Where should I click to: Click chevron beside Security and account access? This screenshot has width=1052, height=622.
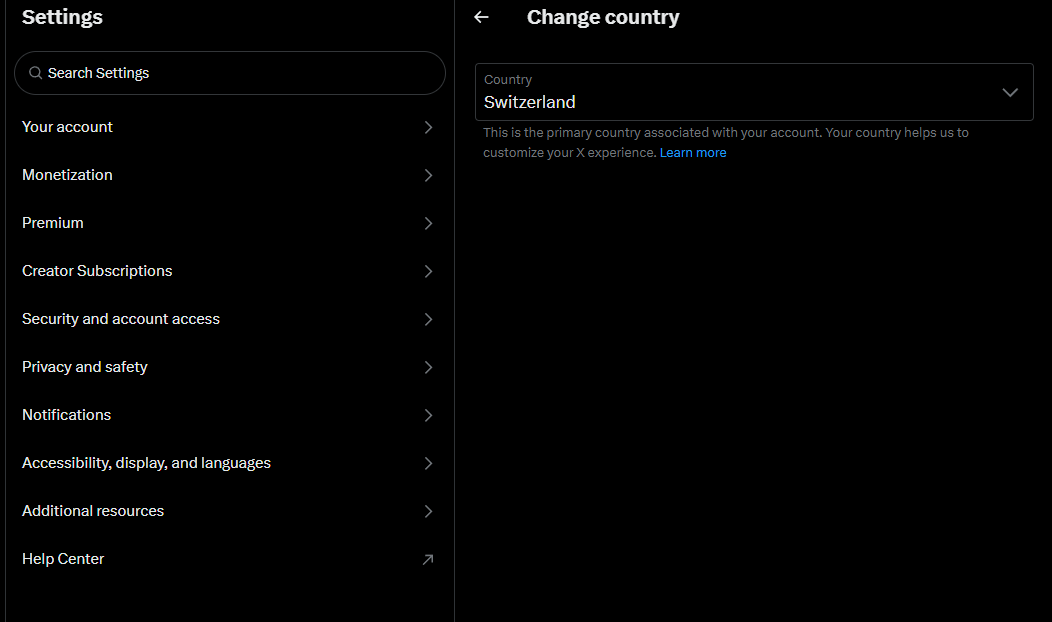(428, 319)
